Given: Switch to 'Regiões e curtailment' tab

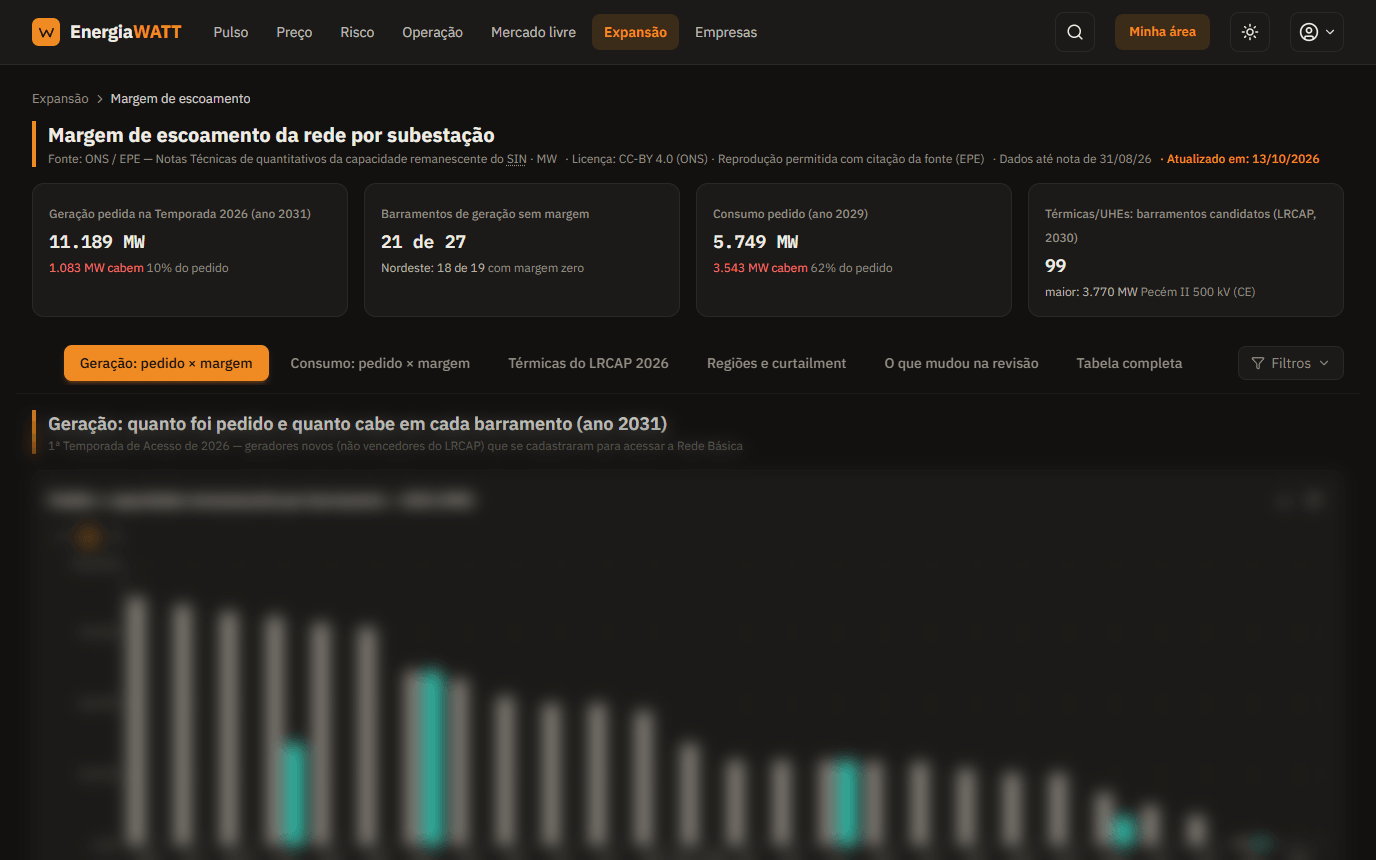Looking at the screenshot, I should tap(776, 363).
